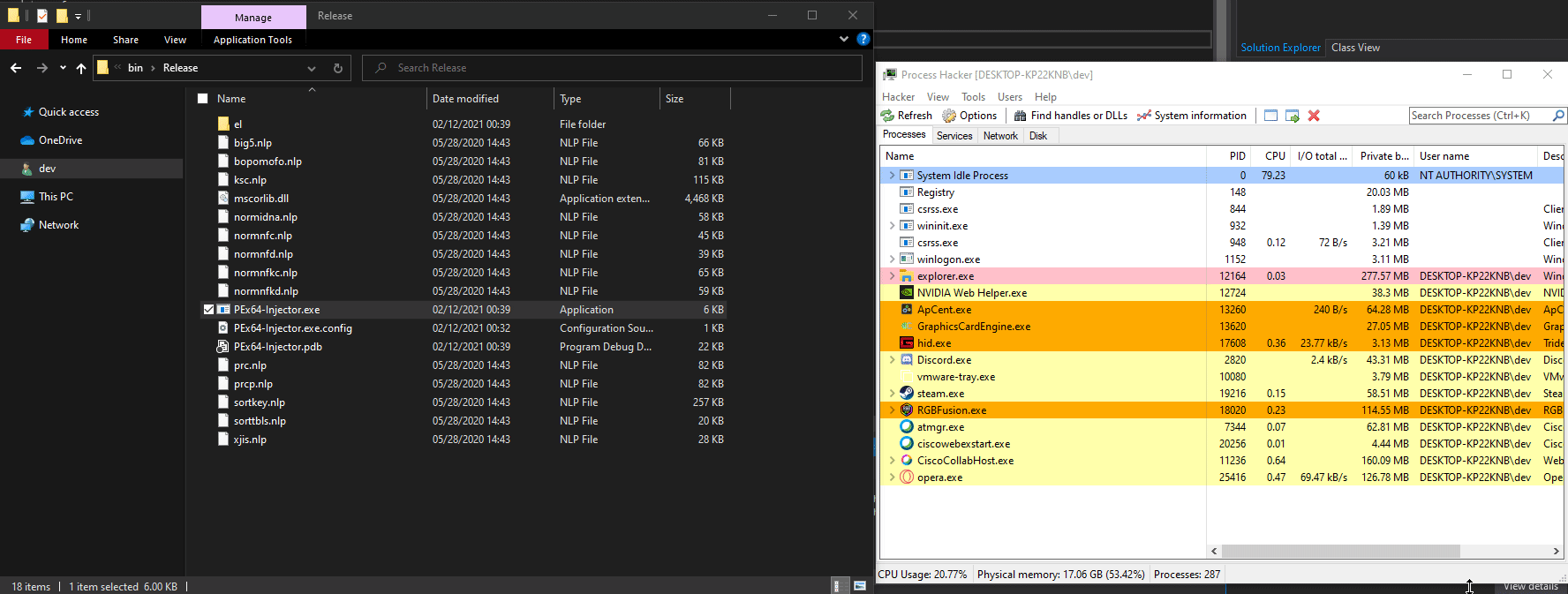Switch to the Services tab
The height and width of the screenshot is (594, 1568).
pos(954,136)
